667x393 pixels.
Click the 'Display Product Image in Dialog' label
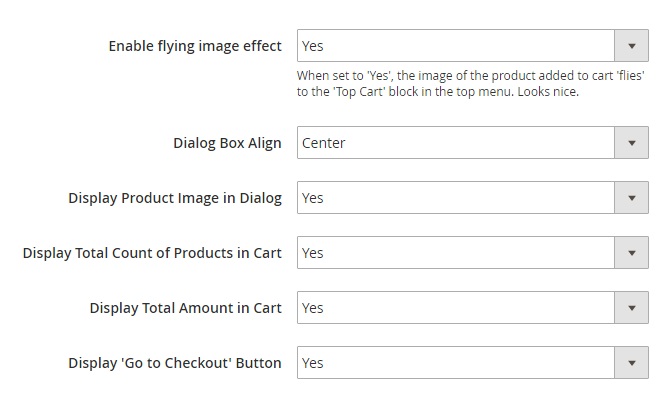click(x=175, y=198)
